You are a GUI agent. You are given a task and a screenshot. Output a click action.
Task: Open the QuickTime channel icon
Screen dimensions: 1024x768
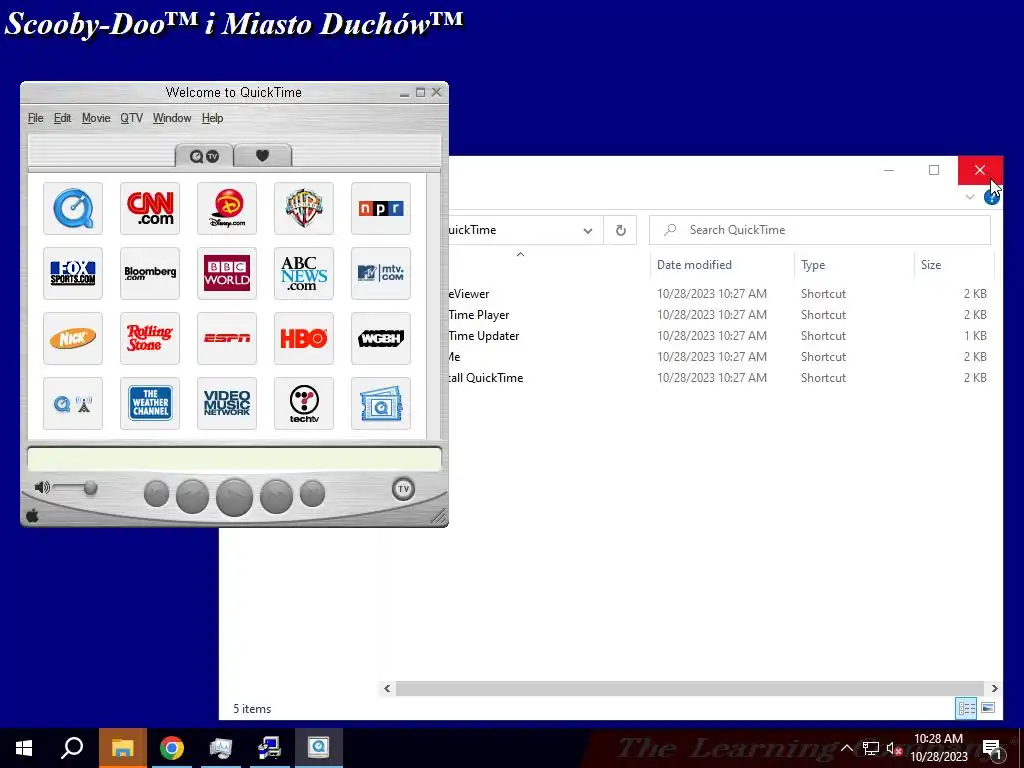point(72,208)
